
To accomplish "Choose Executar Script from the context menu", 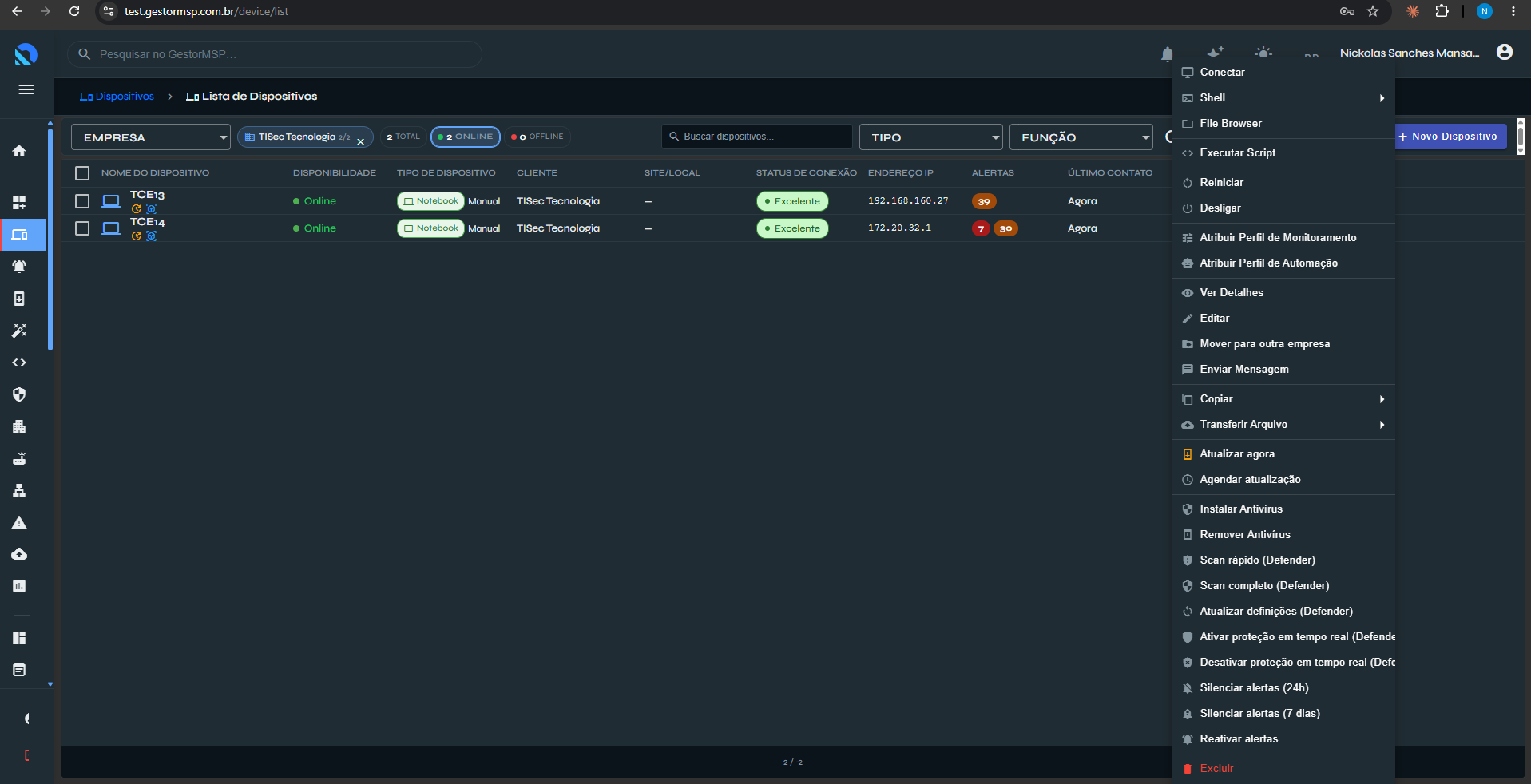I will (x=1283, y=153).
